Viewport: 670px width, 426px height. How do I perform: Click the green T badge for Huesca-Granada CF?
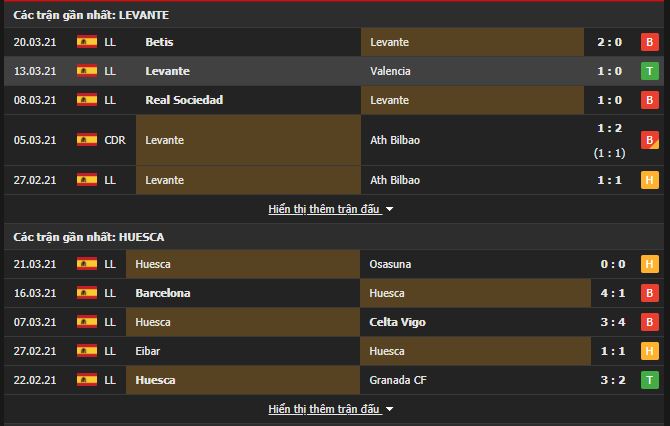pos(649,380)
